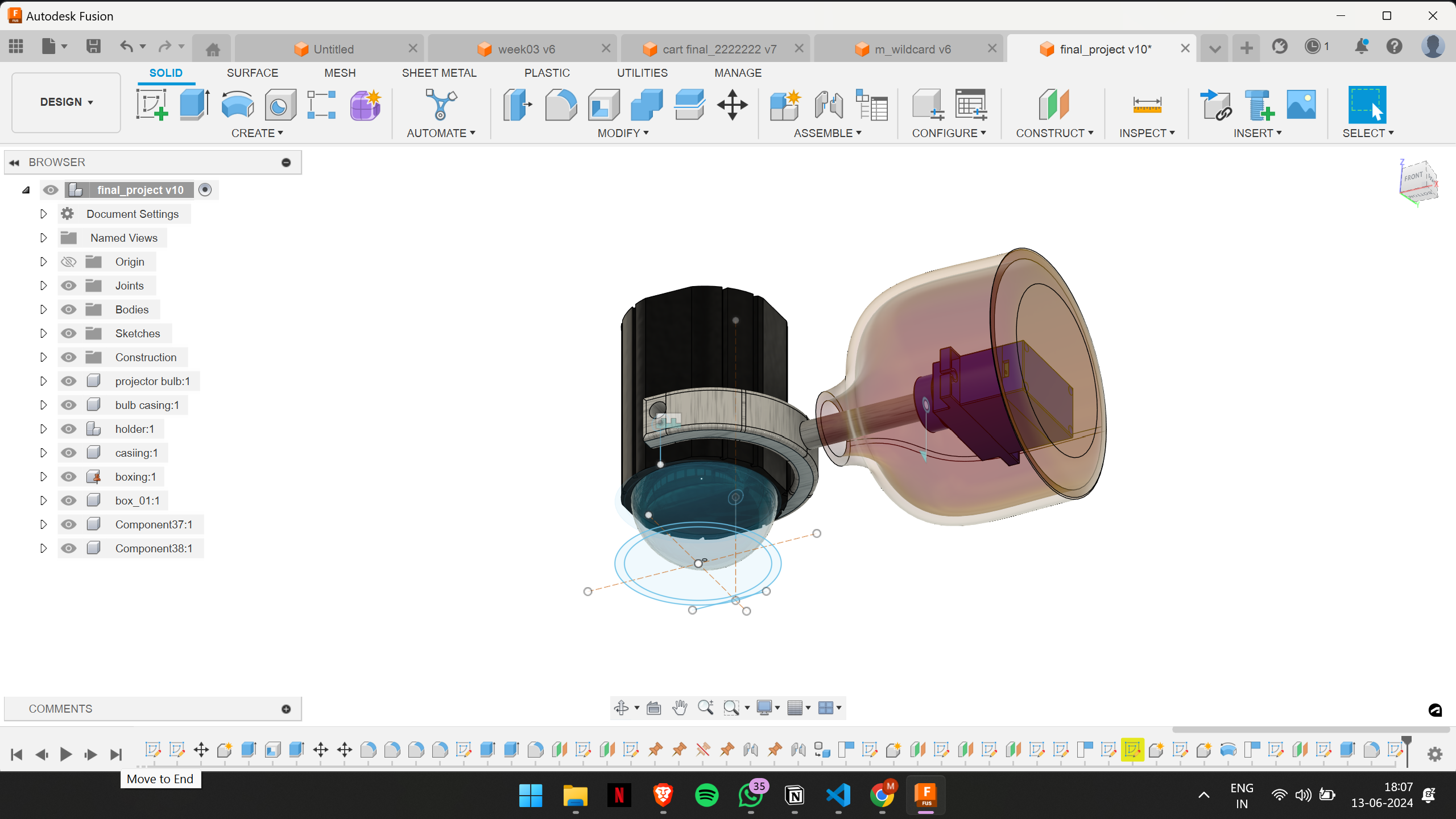Image resolution: width=1456 pixels, height=819 pixels.
Task: Select the Move/Copy tool
Action: point(733,105)
